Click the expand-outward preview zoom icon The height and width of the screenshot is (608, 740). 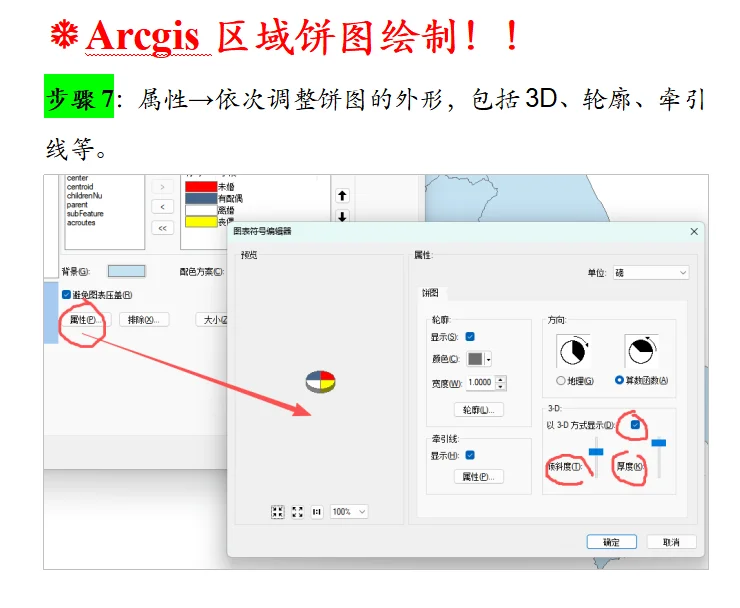point(297,512)
